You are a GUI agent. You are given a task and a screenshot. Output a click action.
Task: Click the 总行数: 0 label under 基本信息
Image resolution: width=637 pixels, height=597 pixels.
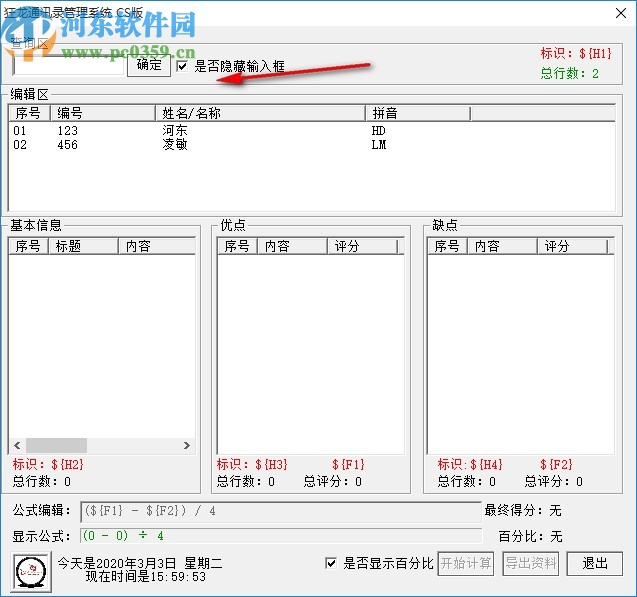[x=42, y=482]
